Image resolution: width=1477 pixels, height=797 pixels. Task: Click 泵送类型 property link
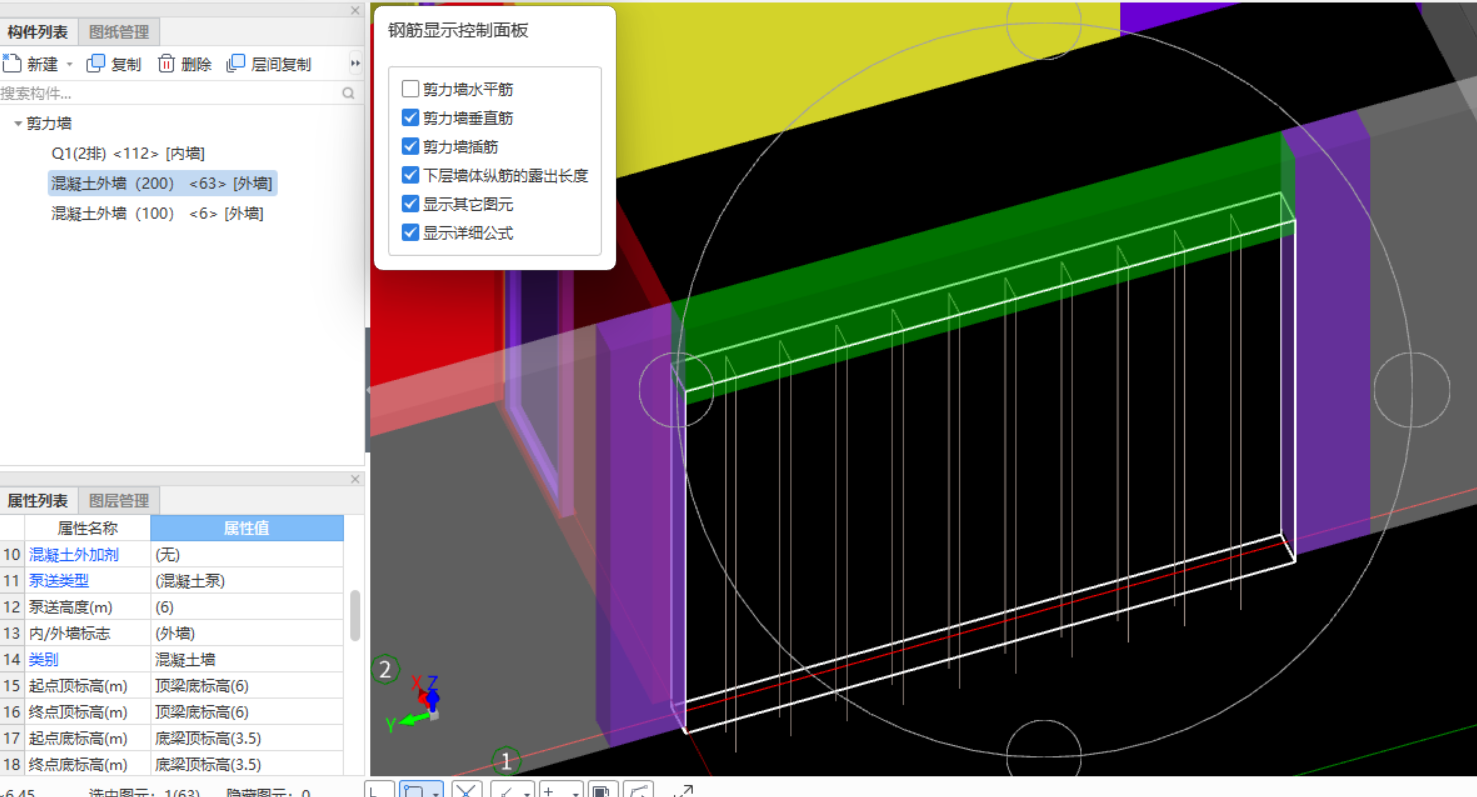pyautogui.click(x=58, y=581)
